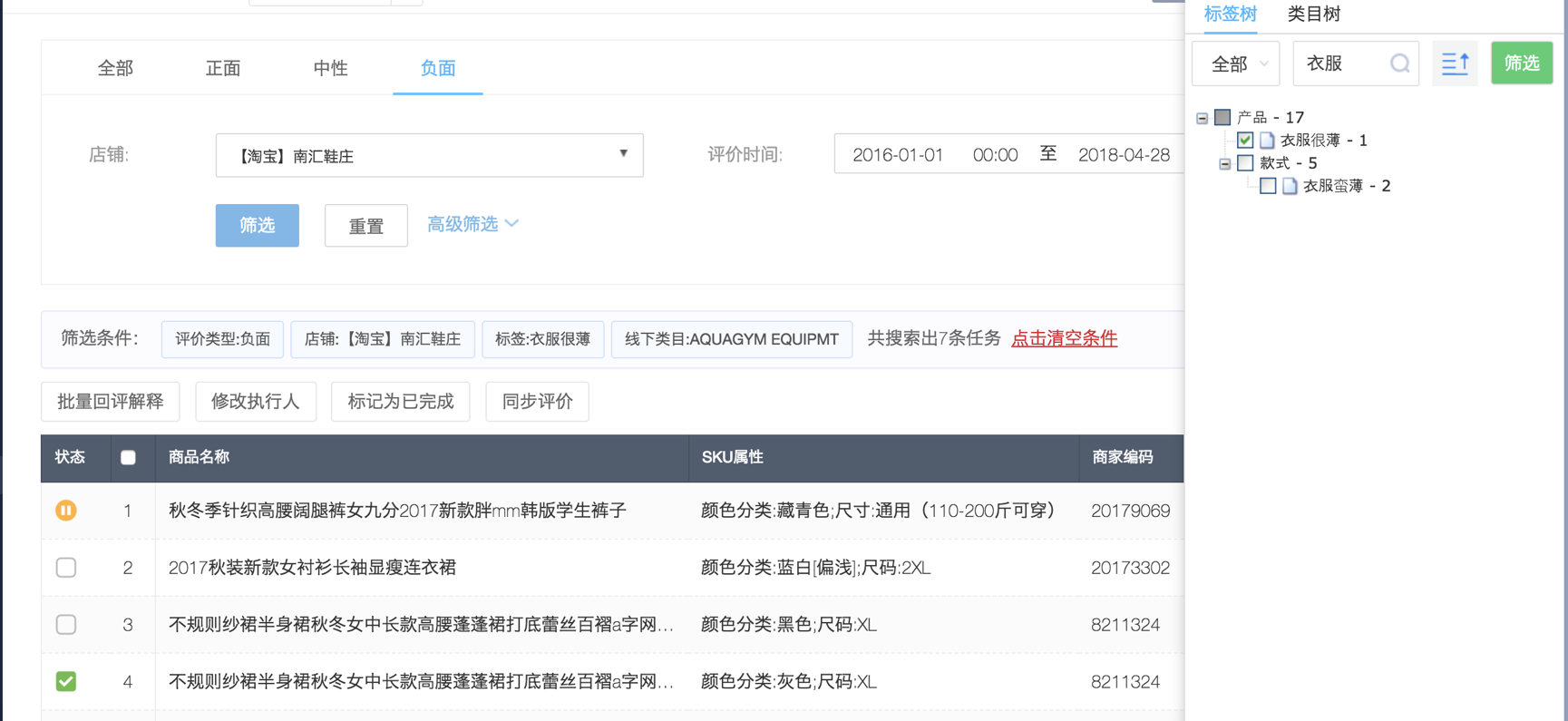This screenshot has width=1568, height=721.
Task: Click the blue 筛选 filter button
Action: coord(257,225)
